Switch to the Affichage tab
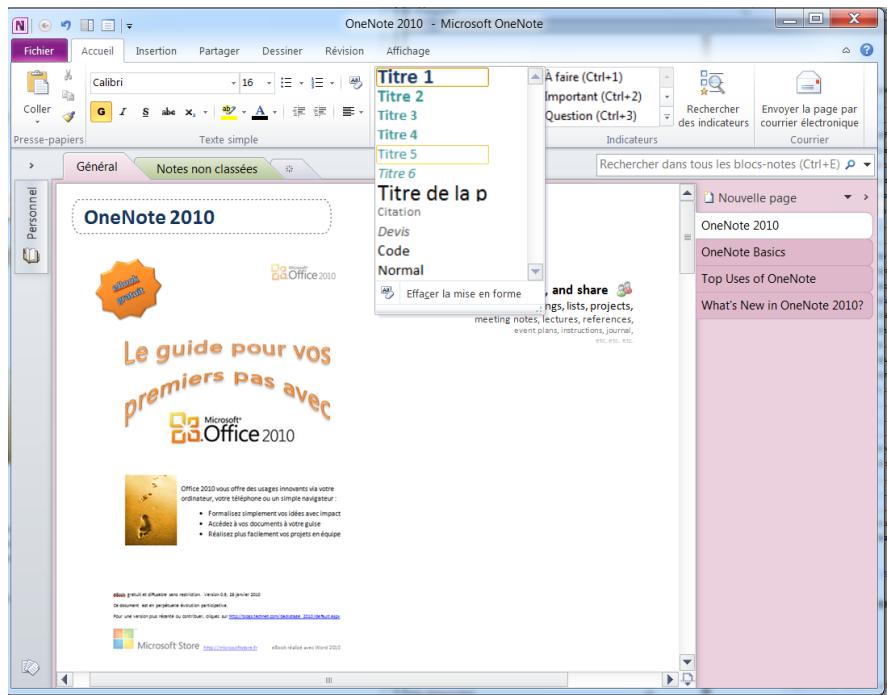 408,51
